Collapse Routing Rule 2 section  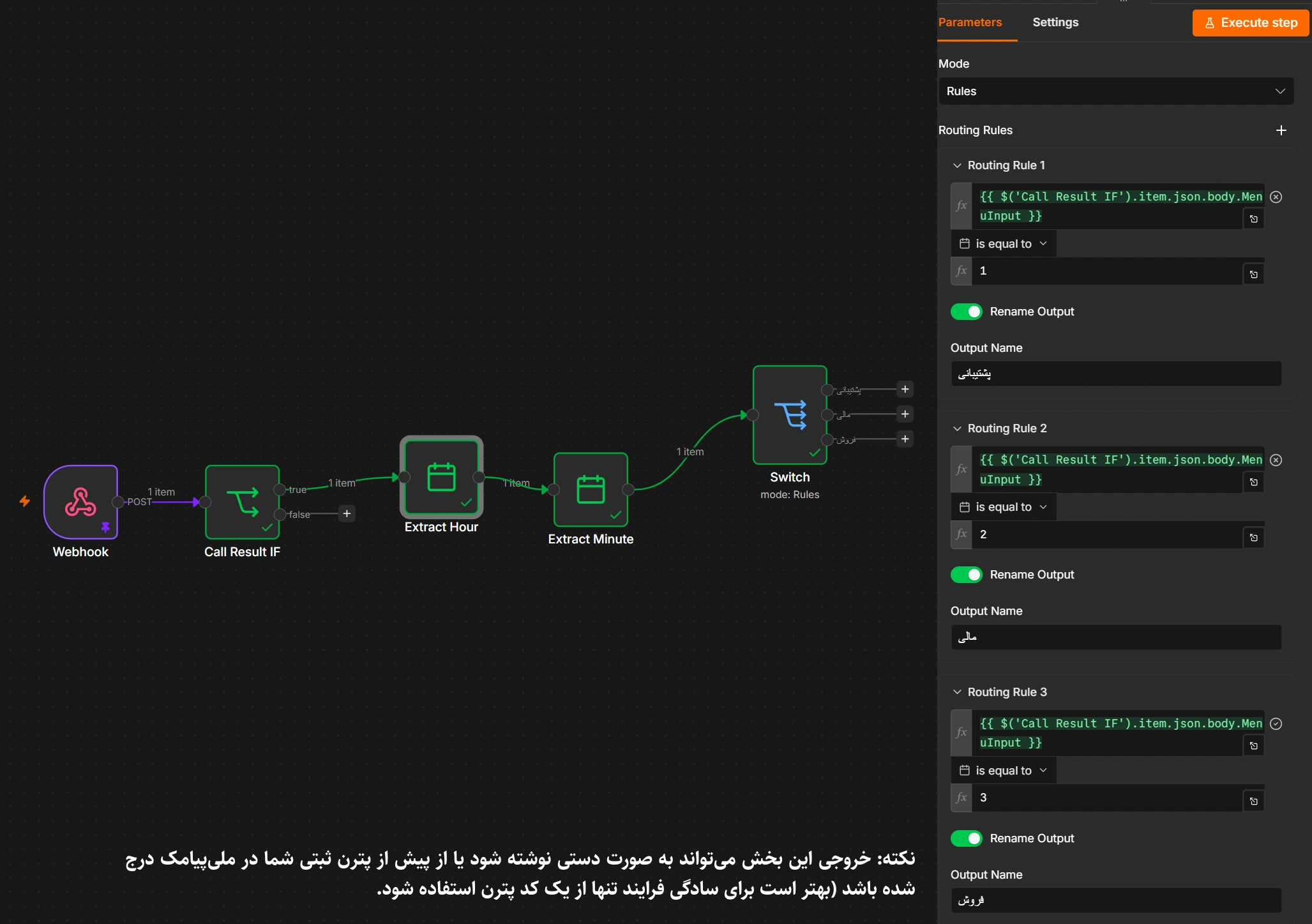(957, 428)
